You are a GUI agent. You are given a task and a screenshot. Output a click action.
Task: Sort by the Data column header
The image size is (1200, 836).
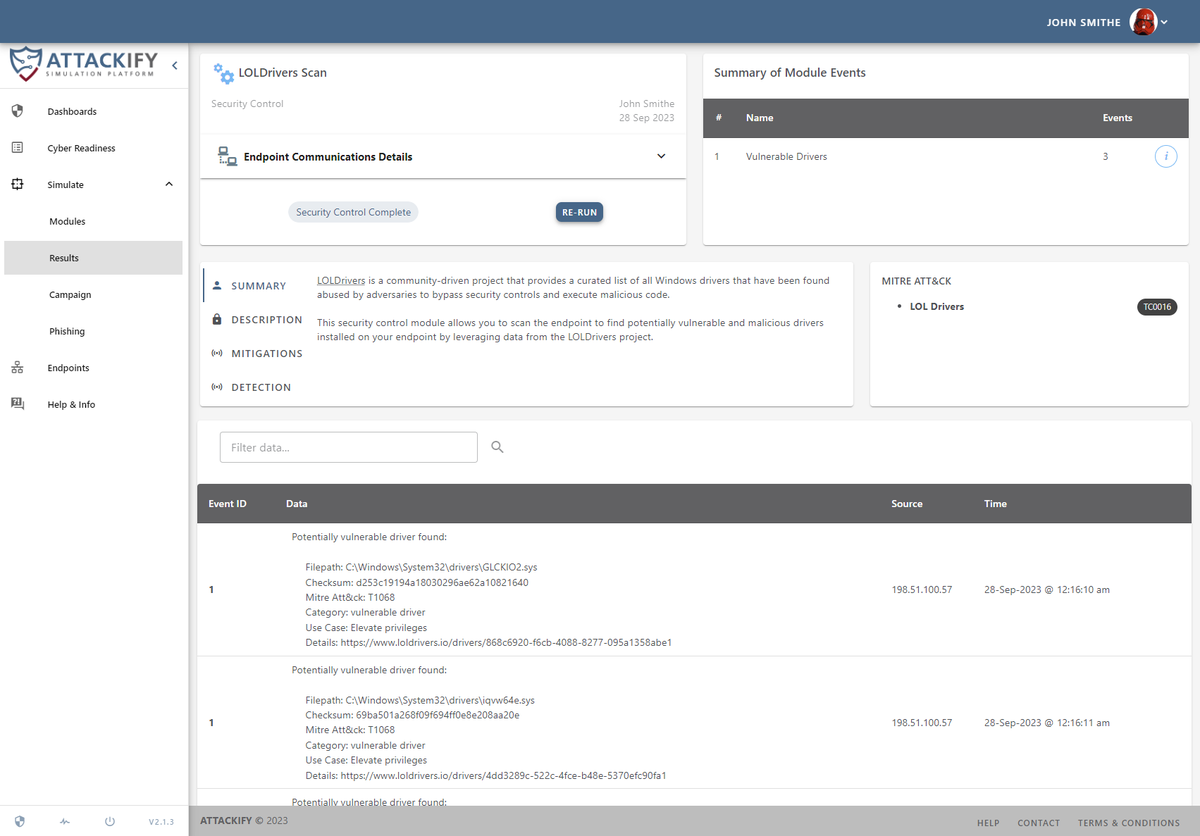point(296,504)
